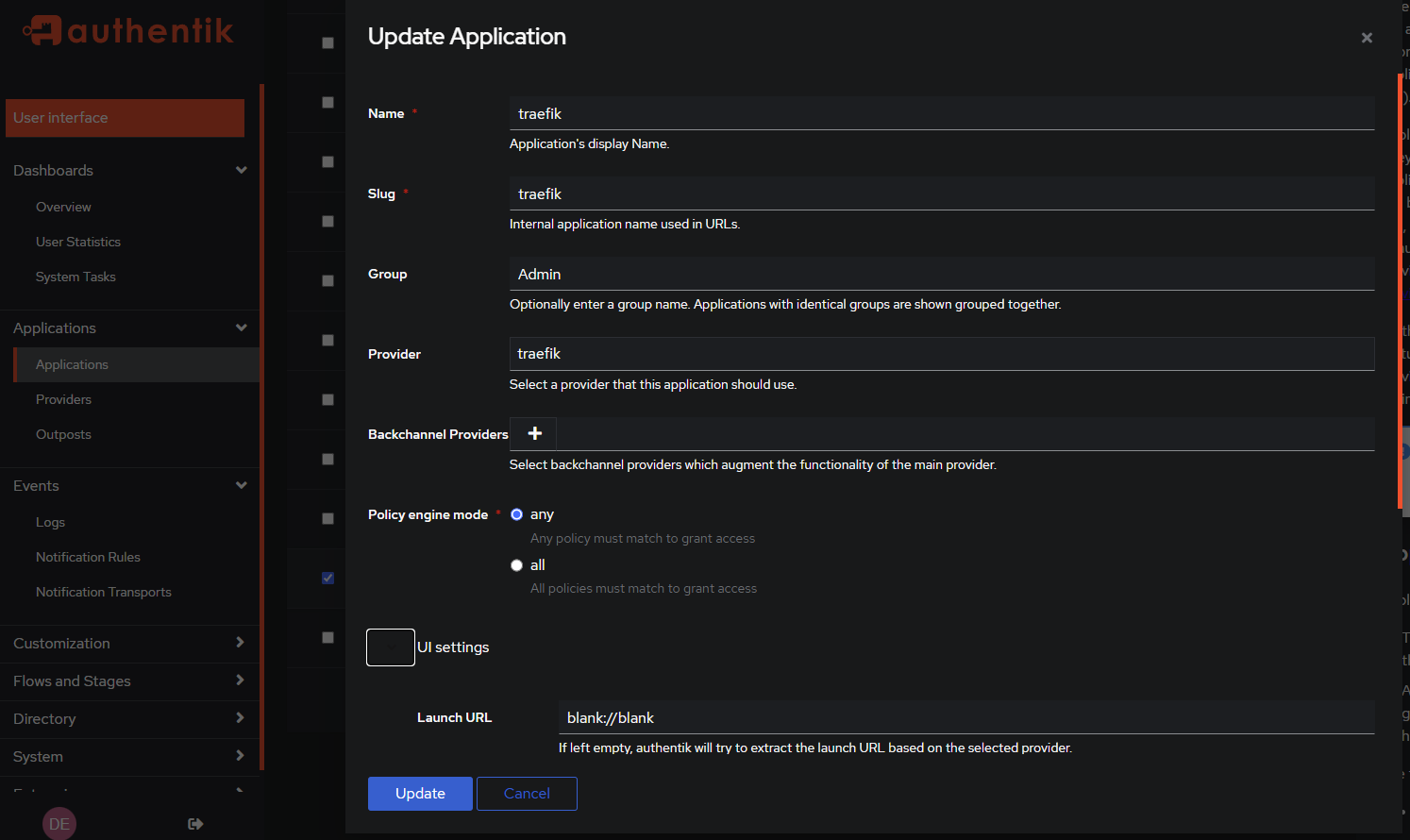Open the Provider dropdown showing traefik

pyautogui.click(x=941, y=354)
